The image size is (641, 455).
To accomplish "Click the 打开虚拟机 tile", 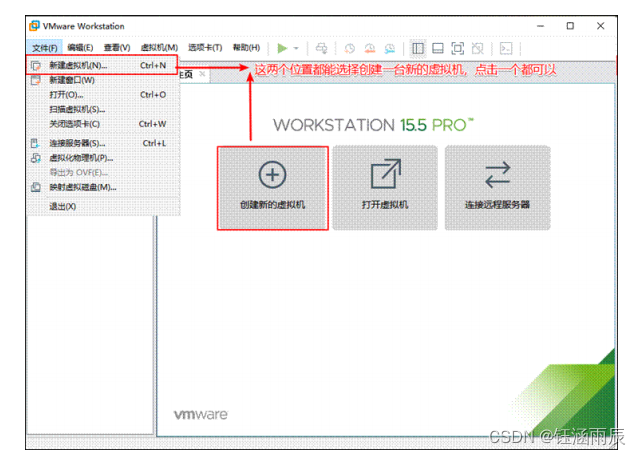I will [385, 188].
